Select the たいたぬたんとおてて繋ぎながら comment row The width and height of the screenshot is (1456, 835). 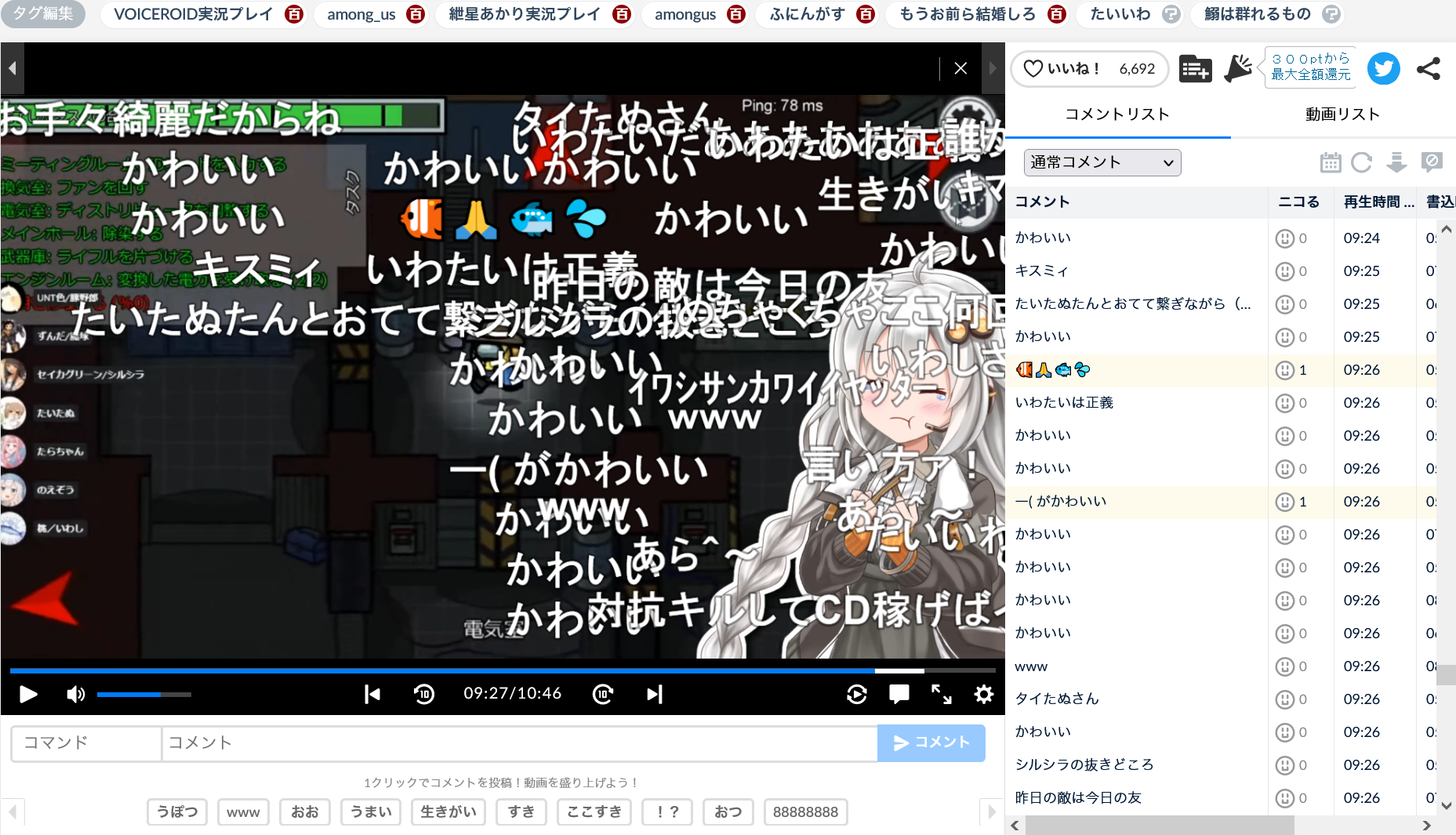(x=1222, y=304)
